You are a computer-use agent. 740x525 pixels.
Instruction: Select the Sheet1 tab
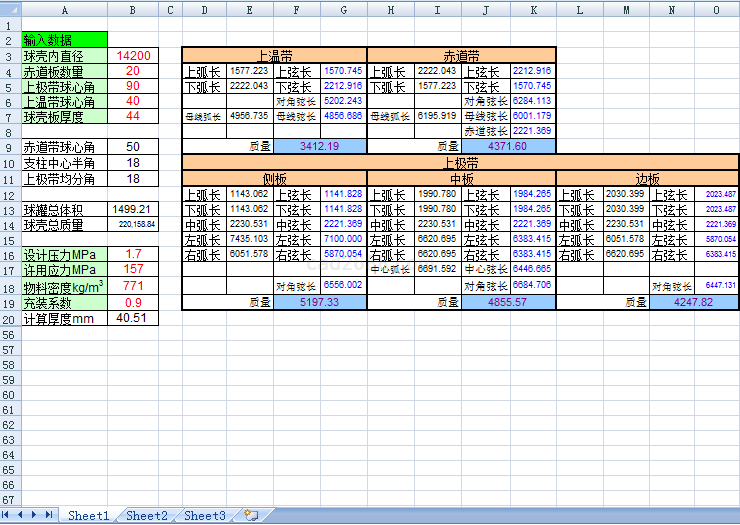point(88,515)
